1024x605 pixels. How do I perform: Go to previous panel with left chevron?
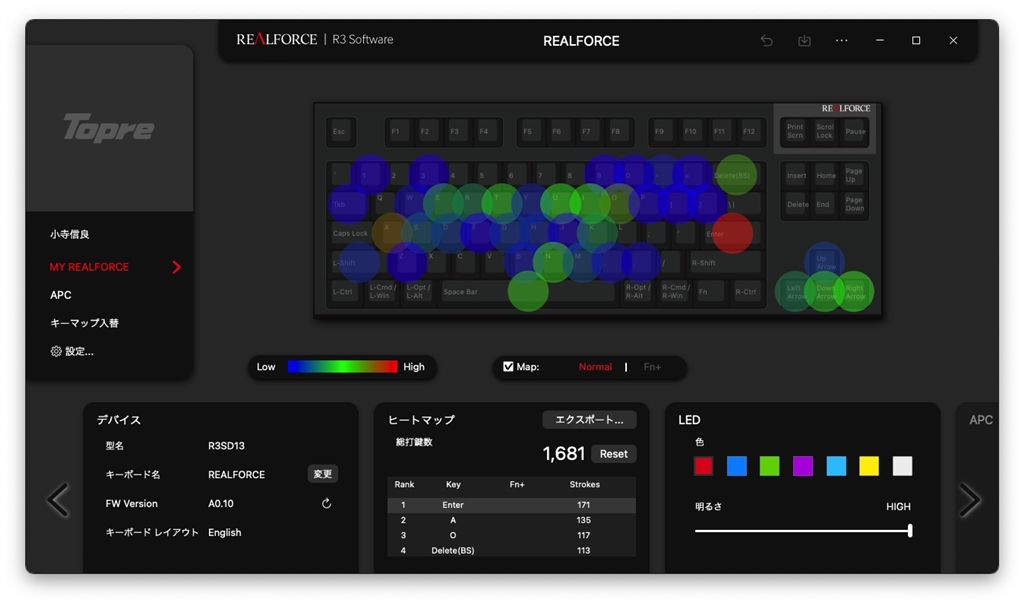(x=58, y=500)
